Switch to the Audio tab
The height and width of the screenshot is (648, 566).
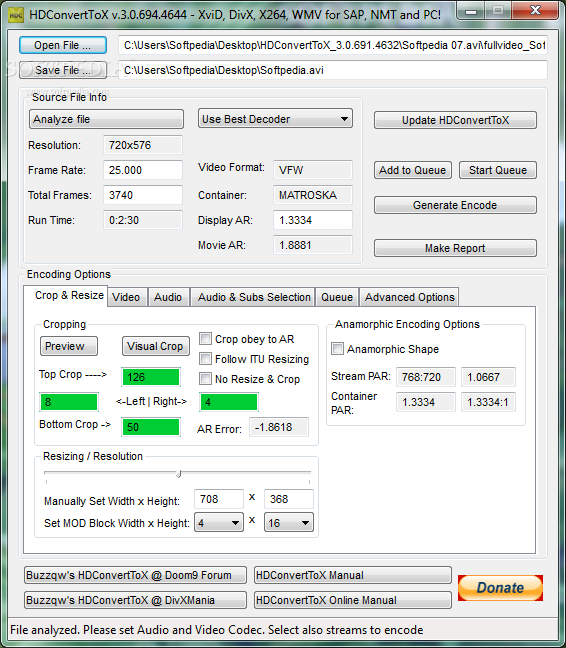(168, 297)
